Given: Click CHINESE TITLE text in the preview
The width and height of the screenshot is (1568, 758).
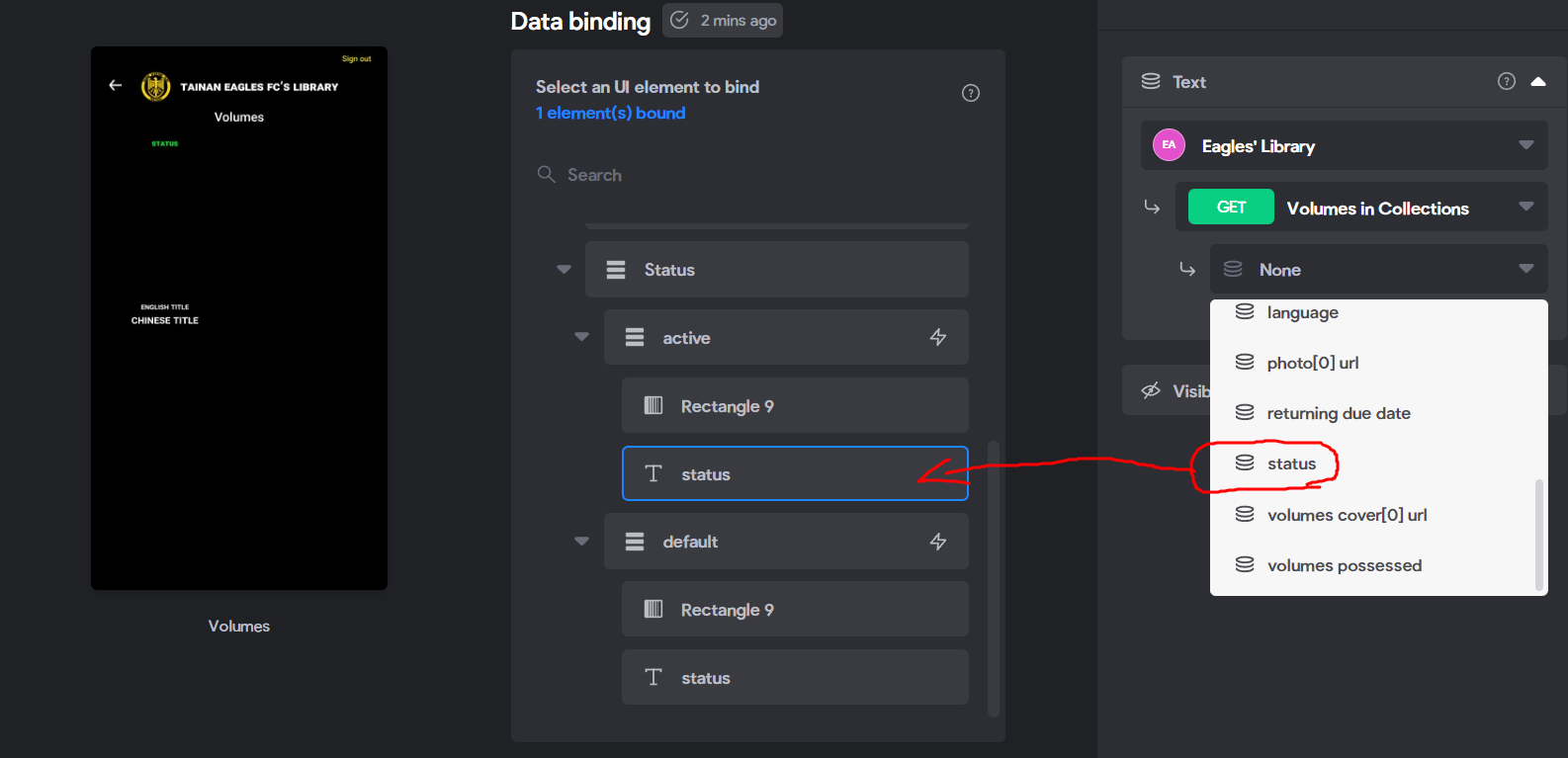Looking at the screenshot, I should (x=165, y=320).
